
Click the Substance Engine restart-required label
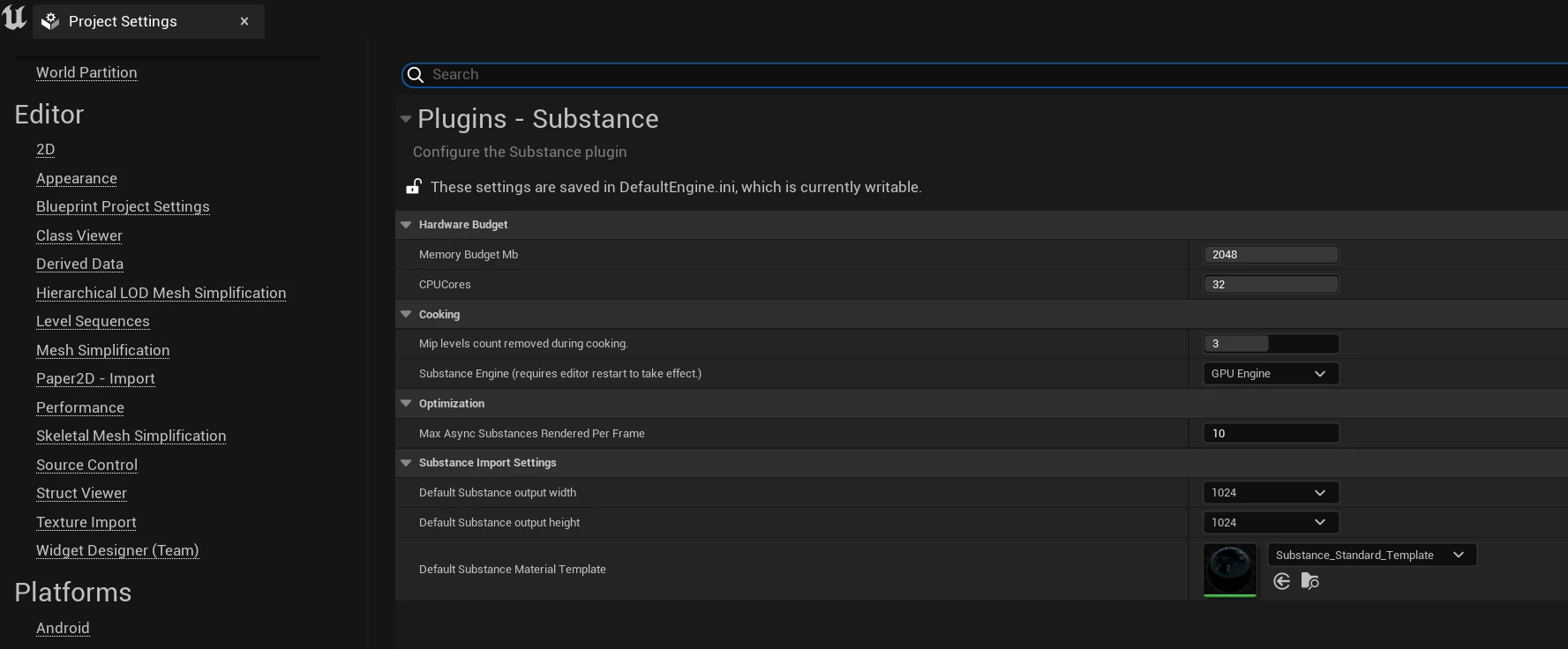point(560,374)
